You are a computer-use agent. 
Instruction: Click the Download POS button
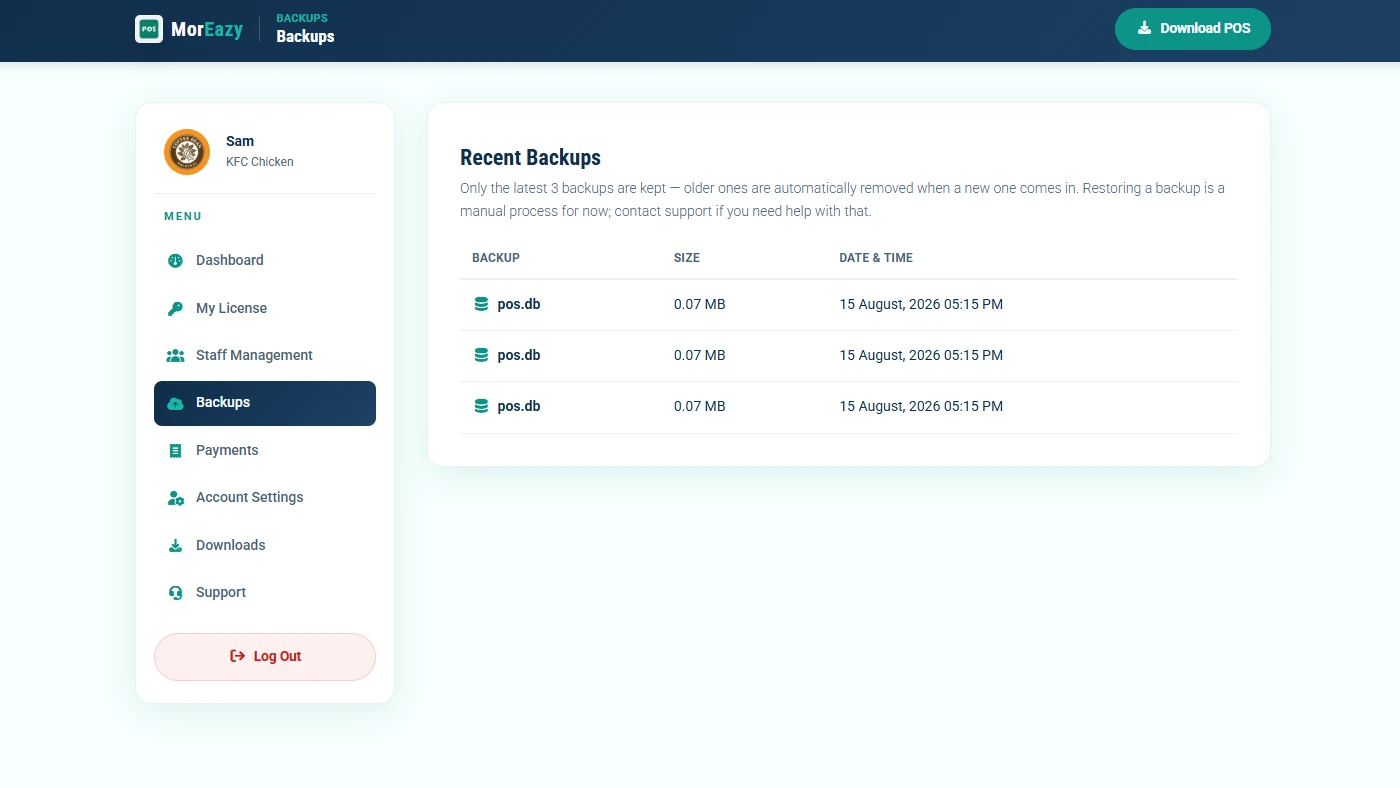point(1193,29)
